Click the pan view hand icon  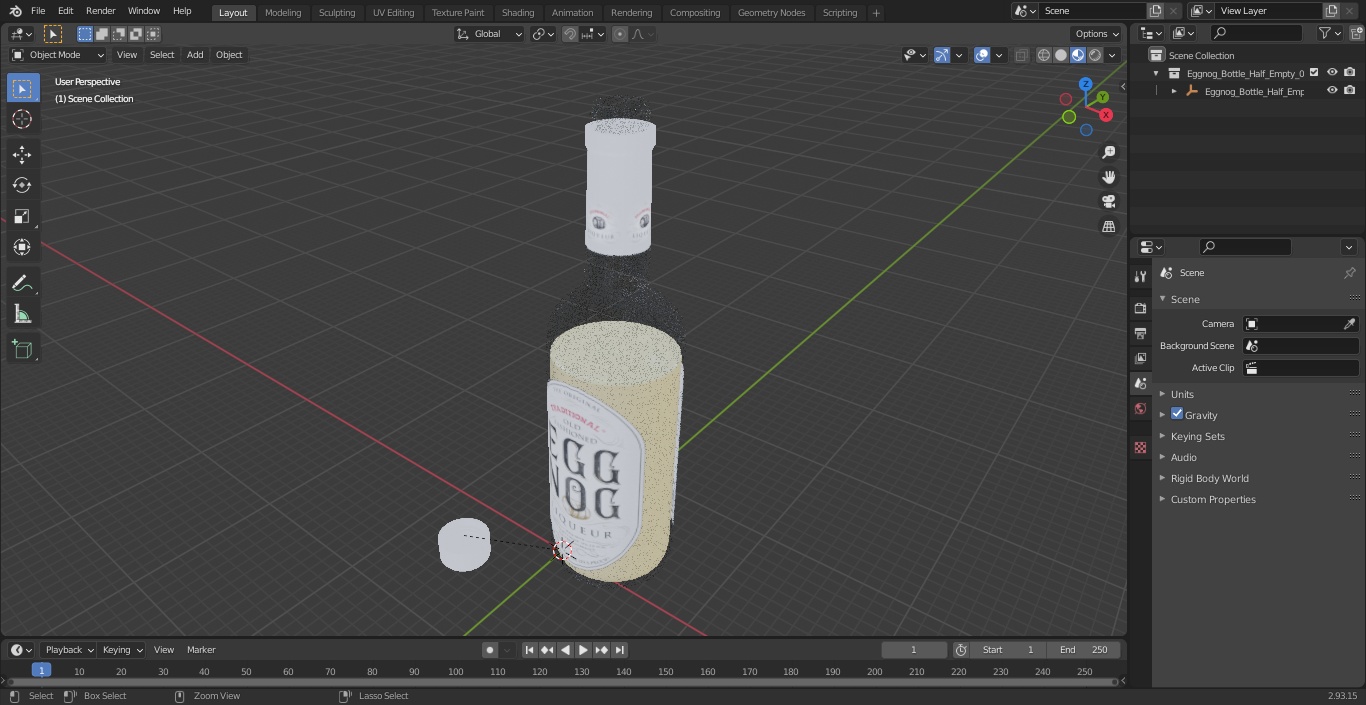pos(1108,177)
